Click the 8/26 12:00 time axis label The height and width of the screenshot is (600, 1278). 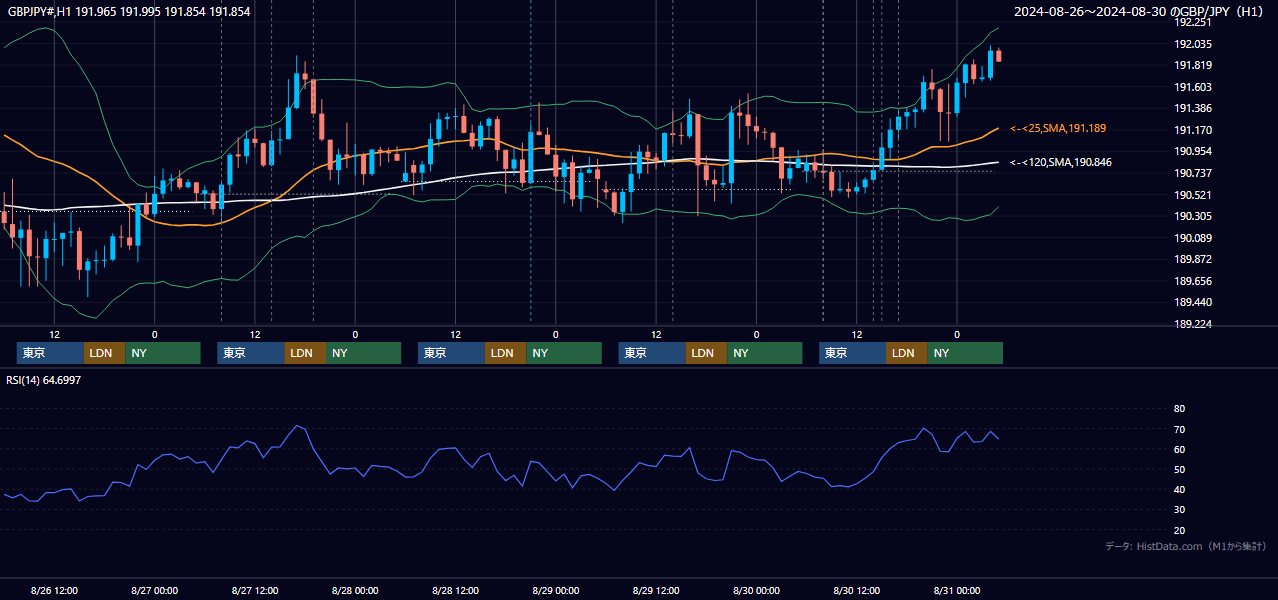tap(54, 590)
